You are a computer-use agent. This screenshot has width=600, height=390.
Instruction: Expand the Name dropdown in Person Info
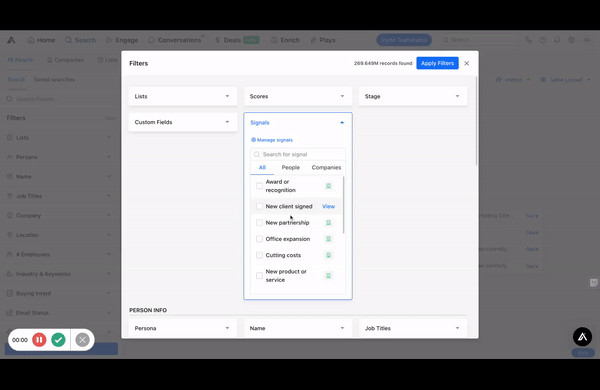click(x=298, y=328)
